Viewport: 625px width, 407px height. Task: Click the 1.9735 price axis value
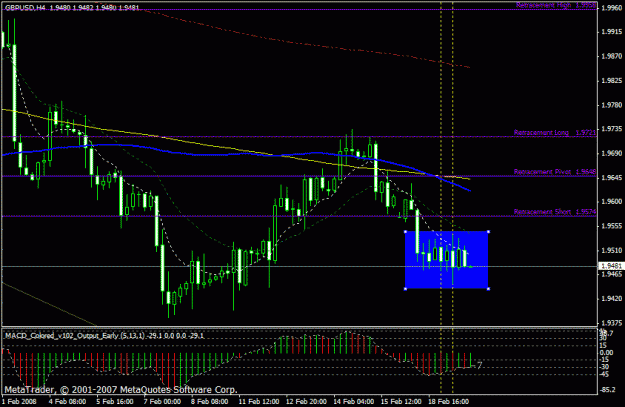click(611, 129)
